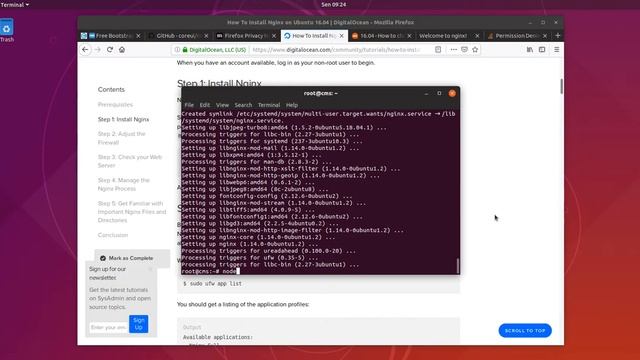Viewport: 640px width, 360px height.
Task: Close the Firefox Privacy tab
Action: [274, 36]
